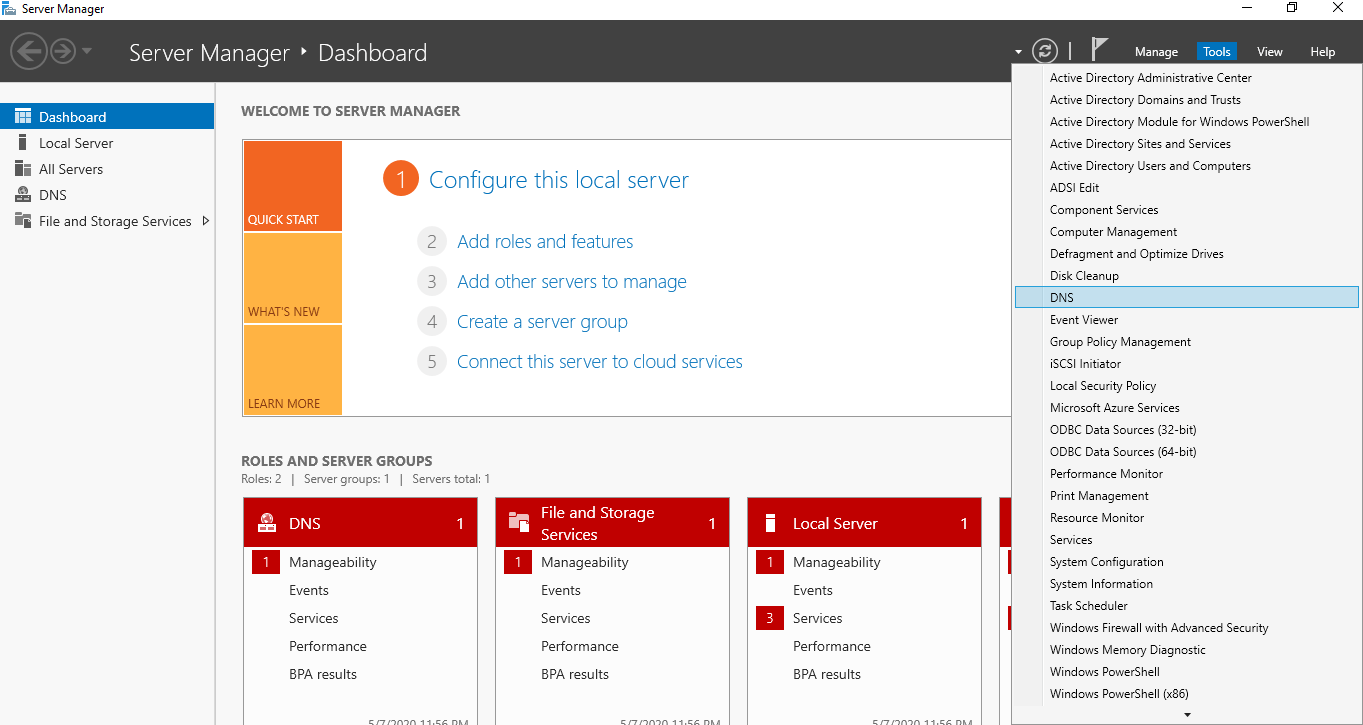Click Configure this local server link
The height and width of the screenshot is (725, 1363).
(x=559, y=180)
